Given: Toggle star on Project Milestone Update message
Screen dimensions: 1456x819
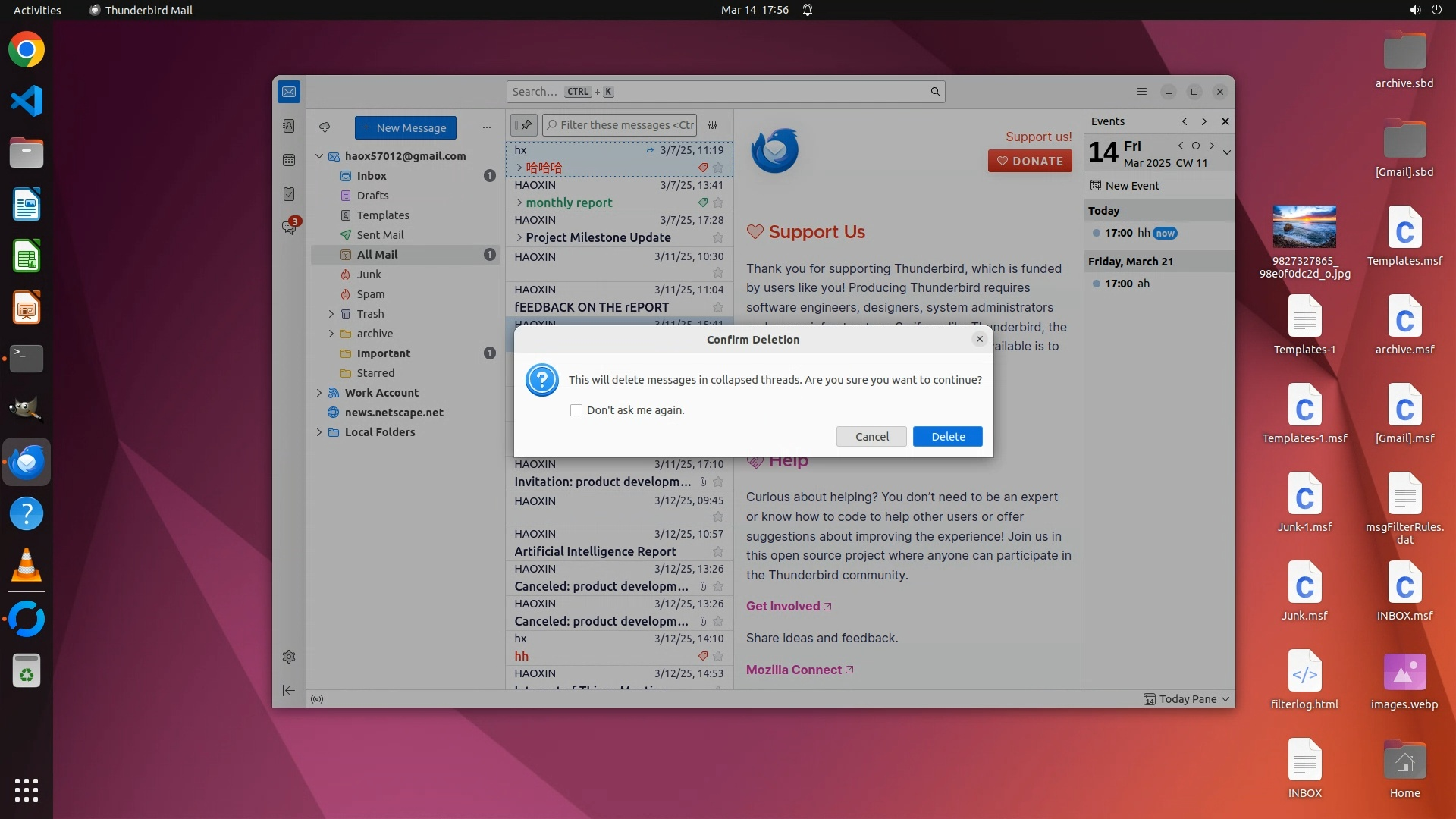Looking at the screenshot, I should click(x=718, y=237).
